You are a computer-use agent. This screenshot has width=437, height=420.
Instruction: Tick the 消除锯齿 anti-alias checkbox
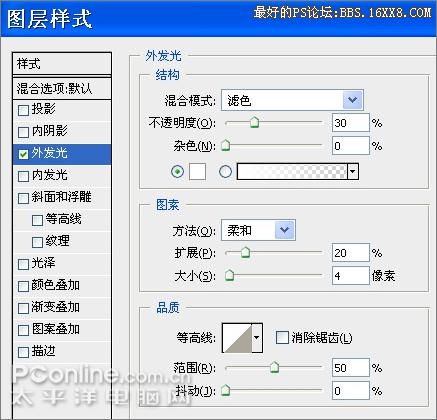point(282,338)
